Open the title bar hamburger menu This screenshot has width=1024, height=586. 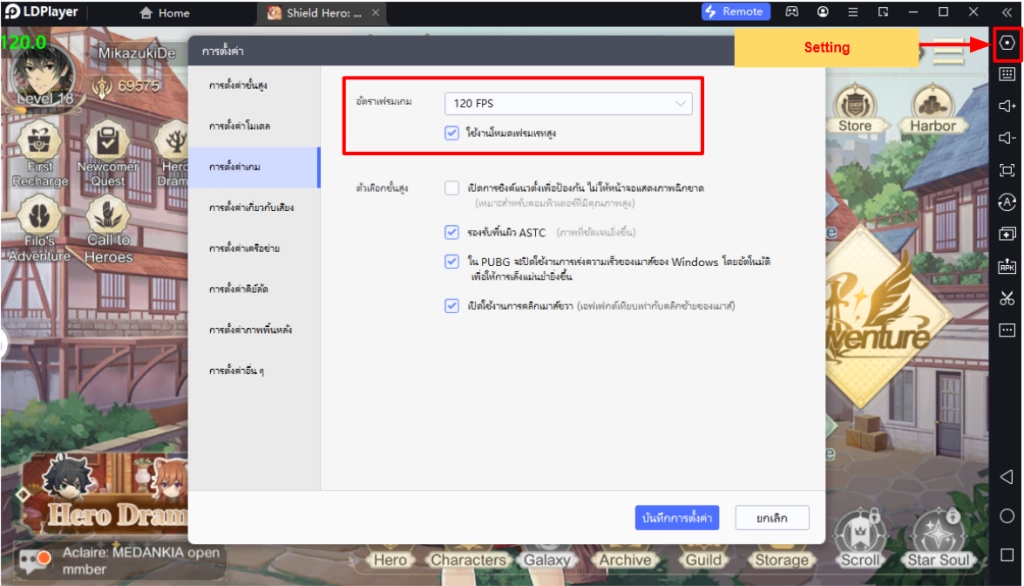point(852,12)
